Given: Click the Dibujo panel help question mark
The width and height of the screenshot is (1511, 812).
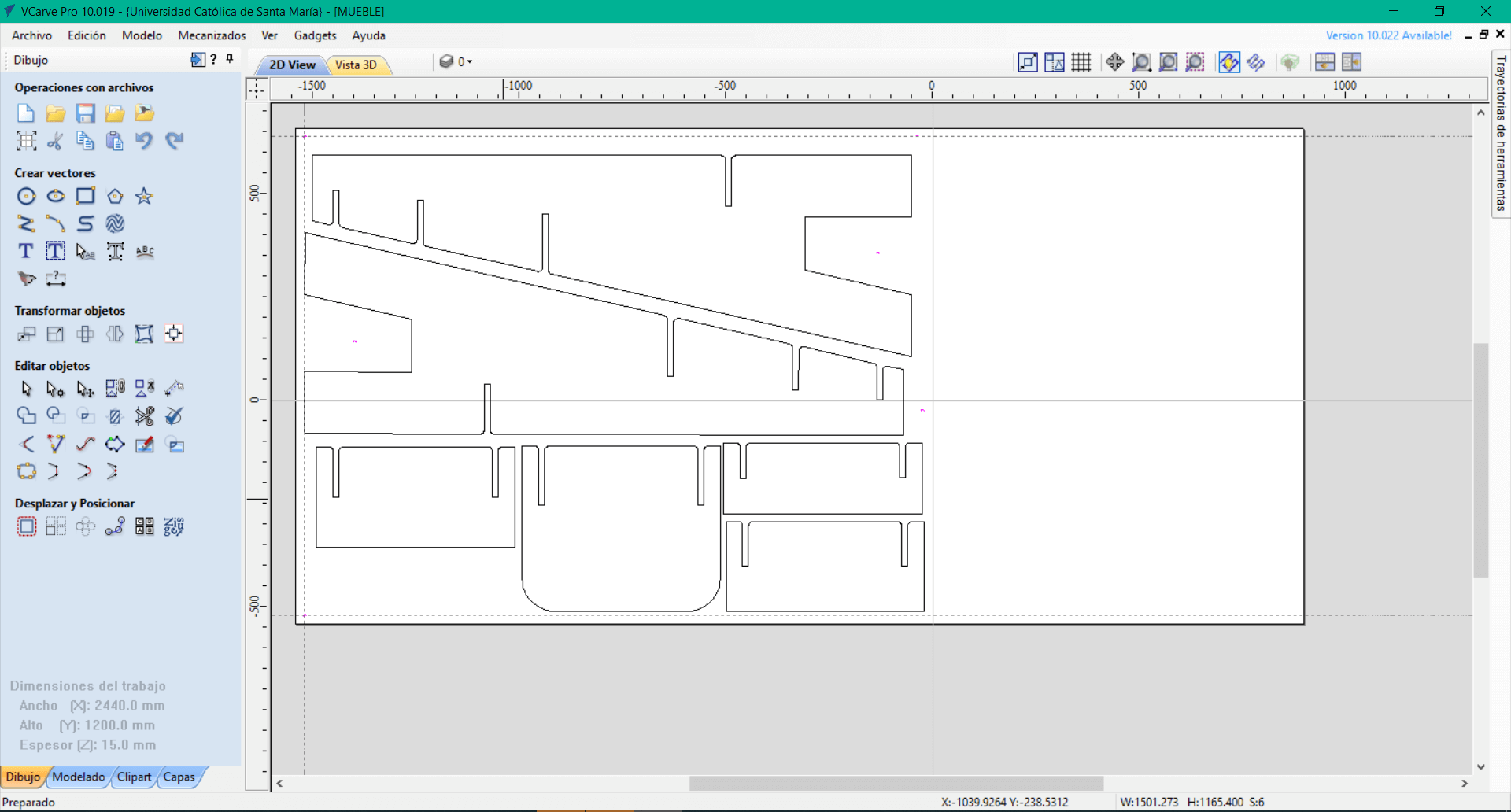Looking at the screenshot, I should pos(213,59).
